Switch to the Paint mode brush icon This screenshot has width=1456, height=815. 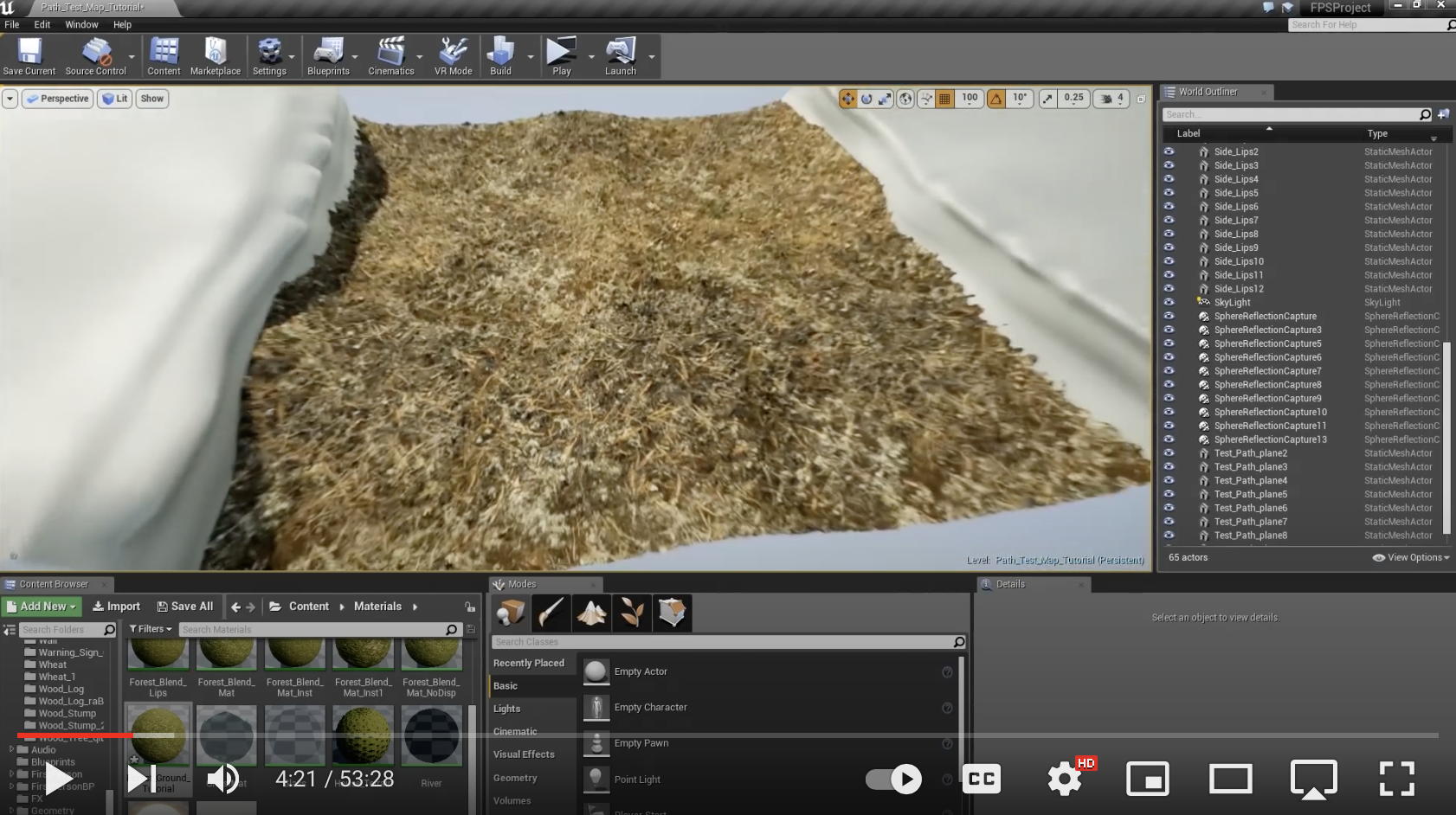point(551,613)
